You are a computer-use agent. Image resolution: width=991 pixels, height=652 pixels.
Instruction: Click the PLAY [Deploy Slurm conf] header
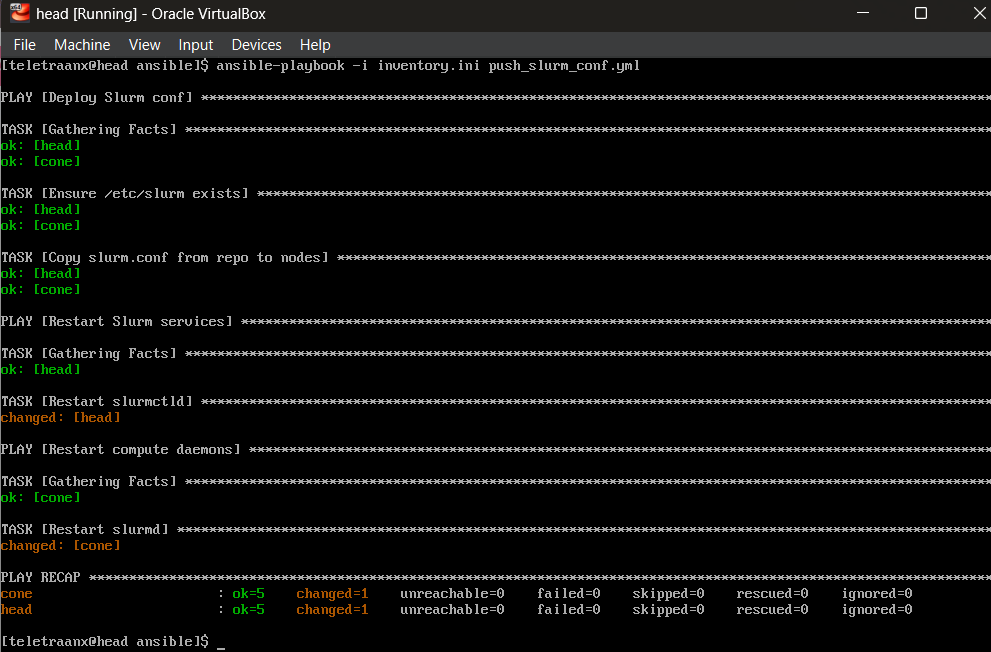pyautogui.click(x=97, y=98)
